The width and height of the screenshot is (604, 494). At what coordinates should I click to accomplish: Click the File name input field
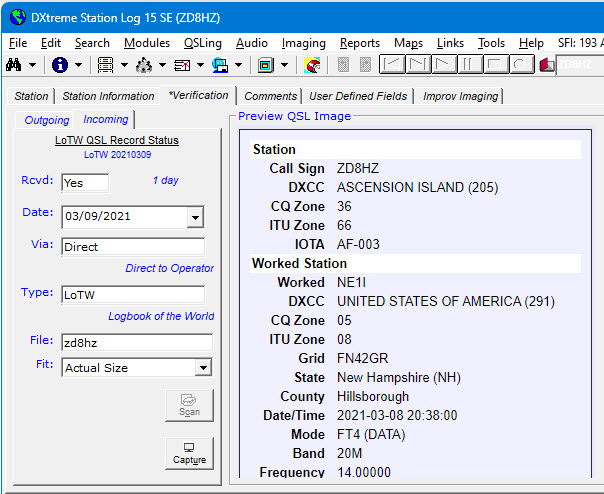136,342
